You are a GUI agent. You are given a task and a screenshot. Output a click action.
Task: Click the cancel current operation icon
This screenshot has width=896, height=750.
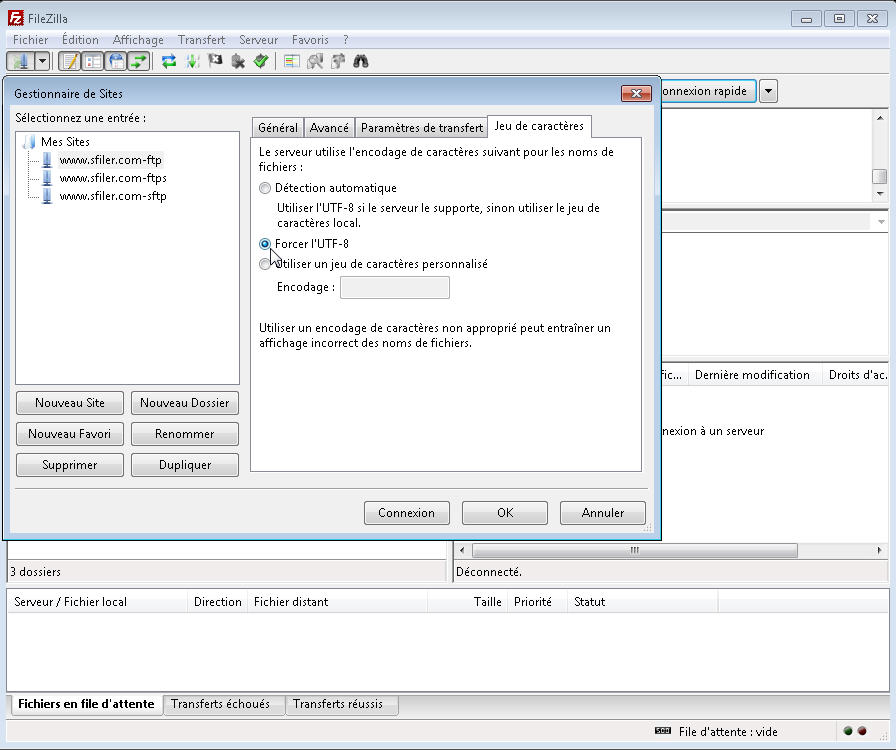pyautogui.click(x=215, y=61)
